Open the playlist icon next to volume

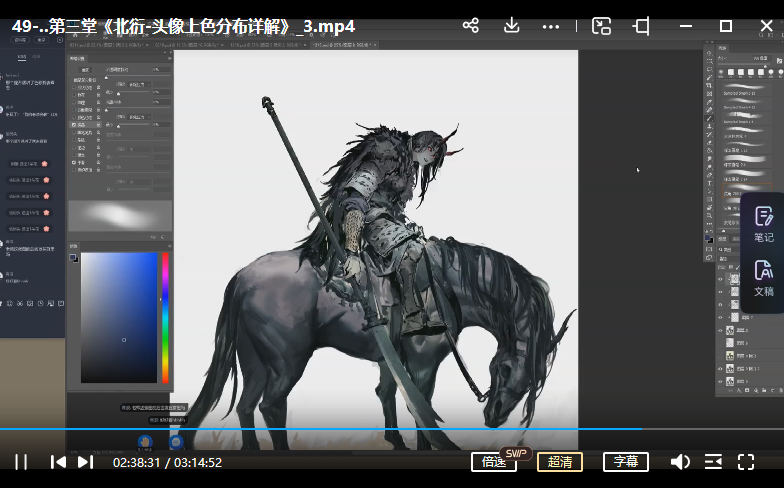click(713, 462)
